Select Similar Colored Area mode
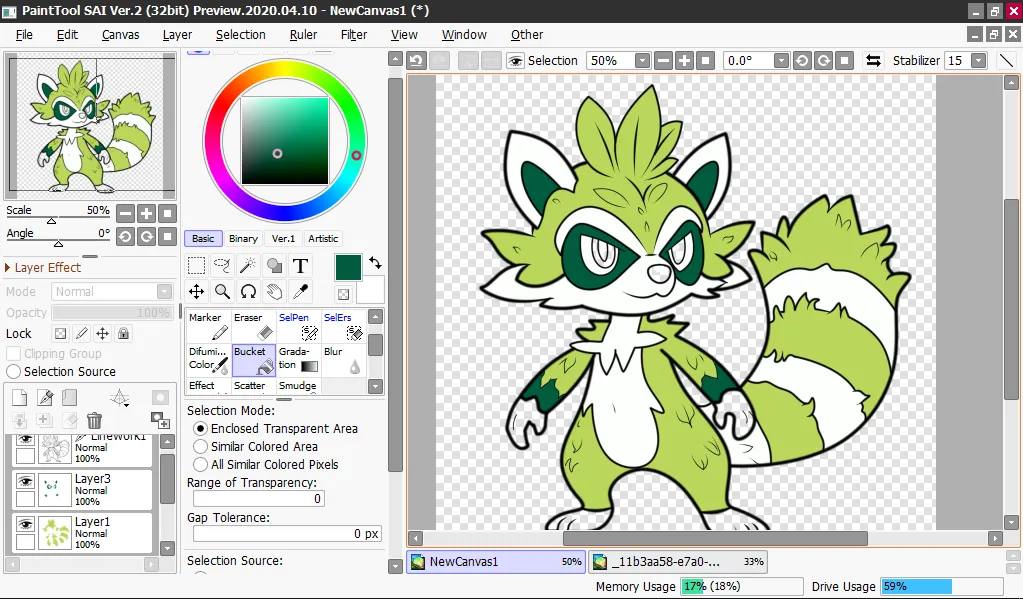Image resolution: width=1023 pixels, height=599 pixels. click(200, 447)
